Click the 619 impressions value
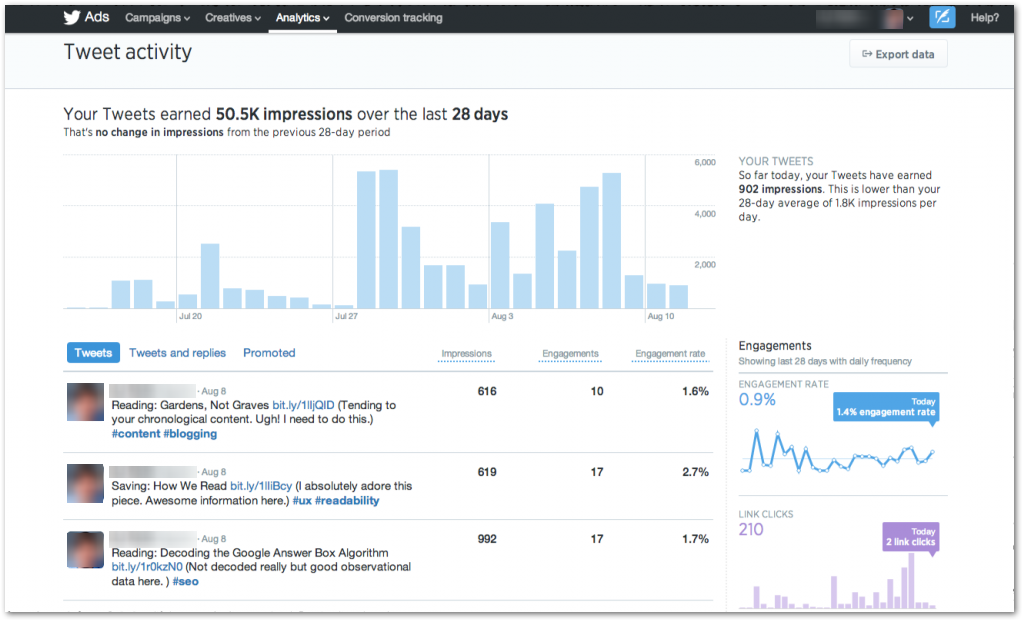The height and width of the screenshot is (621, 1023). coord(487,472)
